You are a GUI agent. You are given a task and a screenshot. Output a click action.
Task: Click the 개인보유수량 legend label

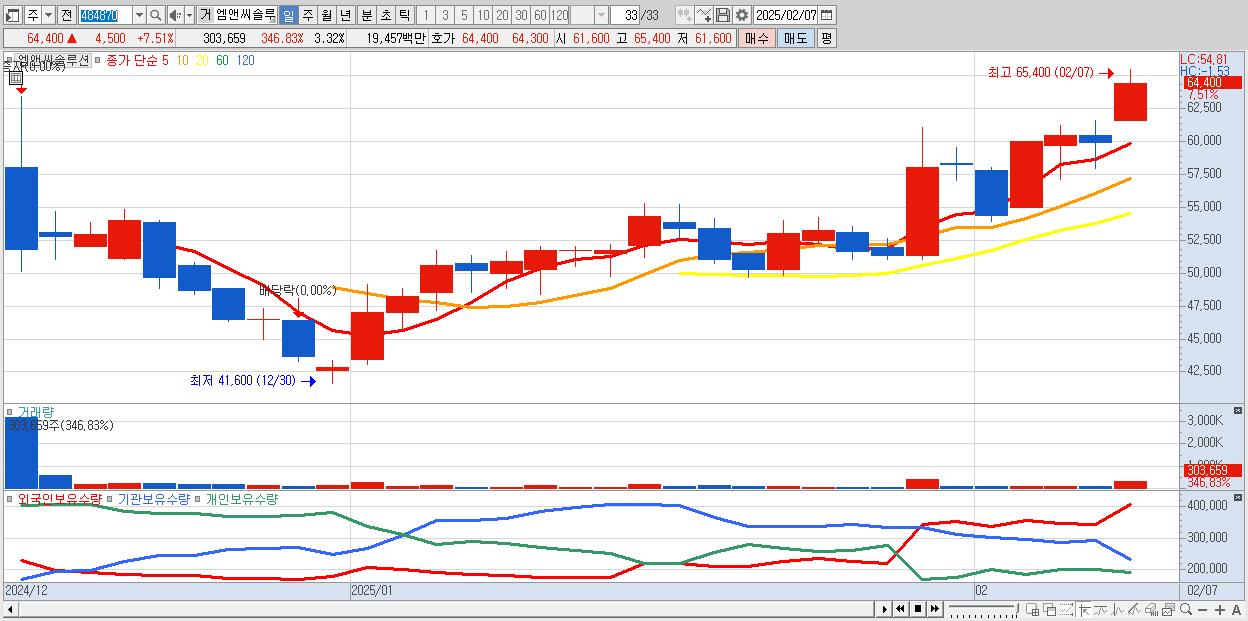(x=241, y=498)
